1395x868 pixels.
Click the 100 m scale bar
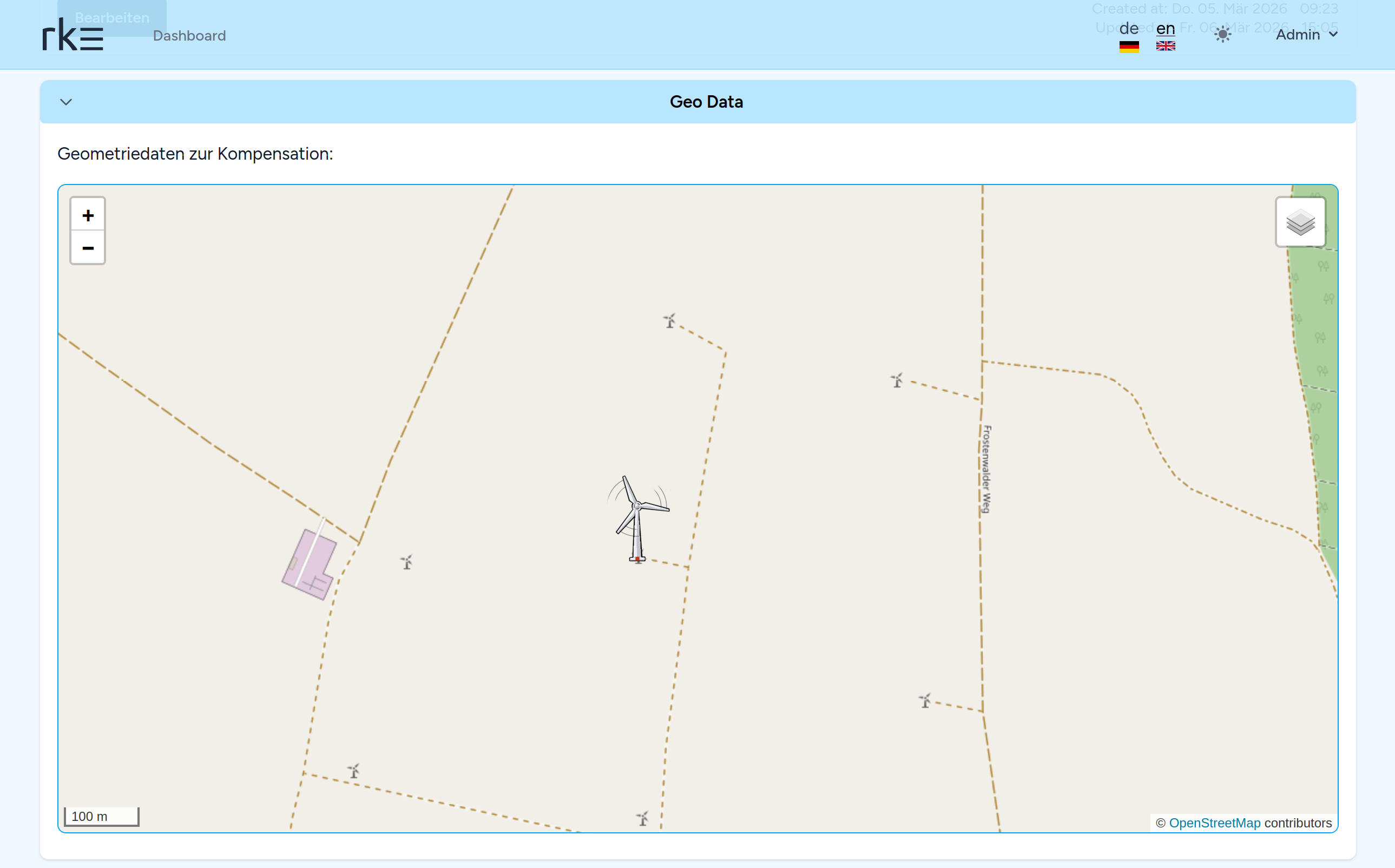tap(101, 816)
